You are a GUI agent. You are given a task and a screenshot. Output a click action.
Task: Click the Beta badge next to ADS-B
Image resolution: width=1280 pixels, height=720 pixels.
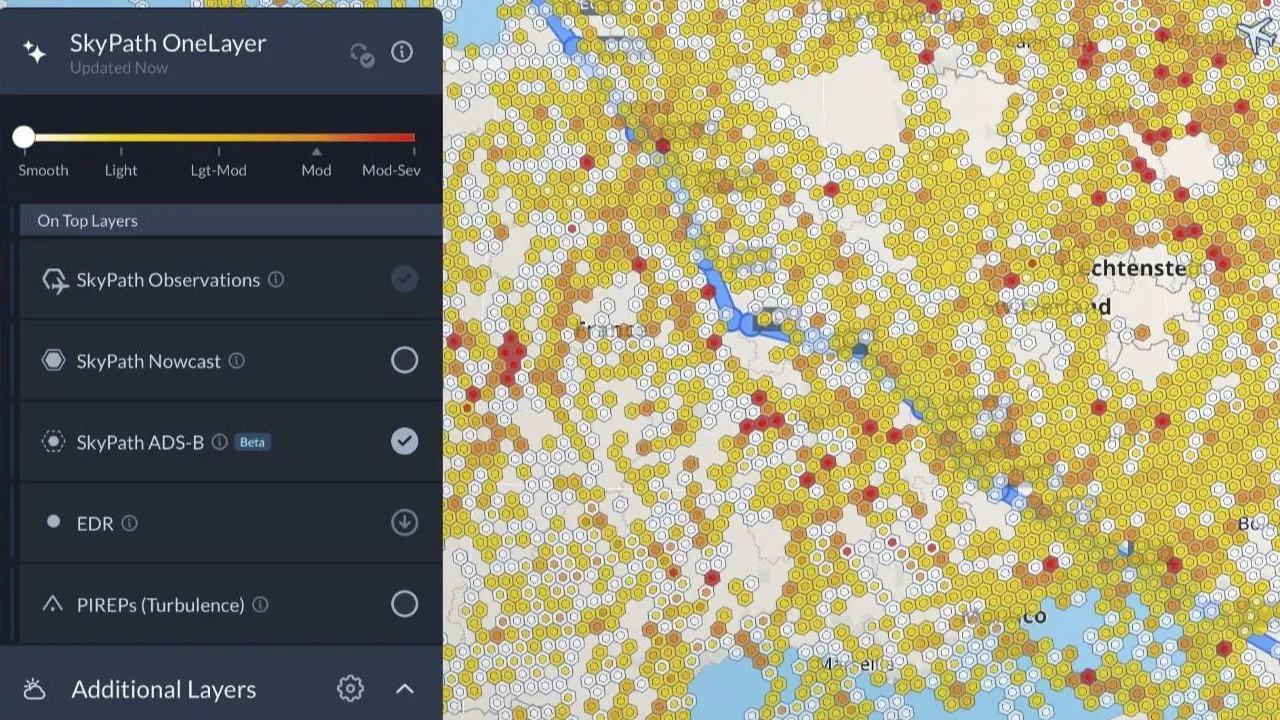tap(253, 442)
